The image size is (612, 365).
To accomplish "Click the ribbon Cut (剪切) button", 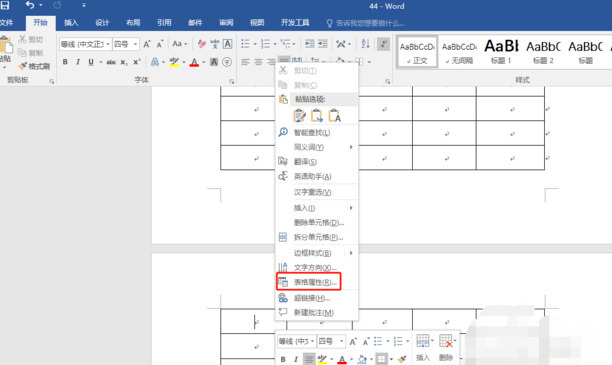I will (x=30, y=39).
